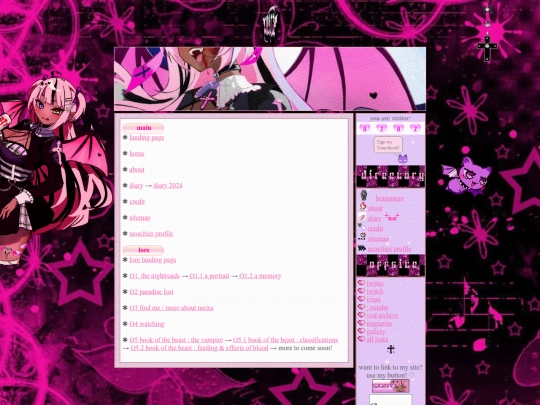
Task: Visit the 'gallery' offsite link
Action: [375, 332]
